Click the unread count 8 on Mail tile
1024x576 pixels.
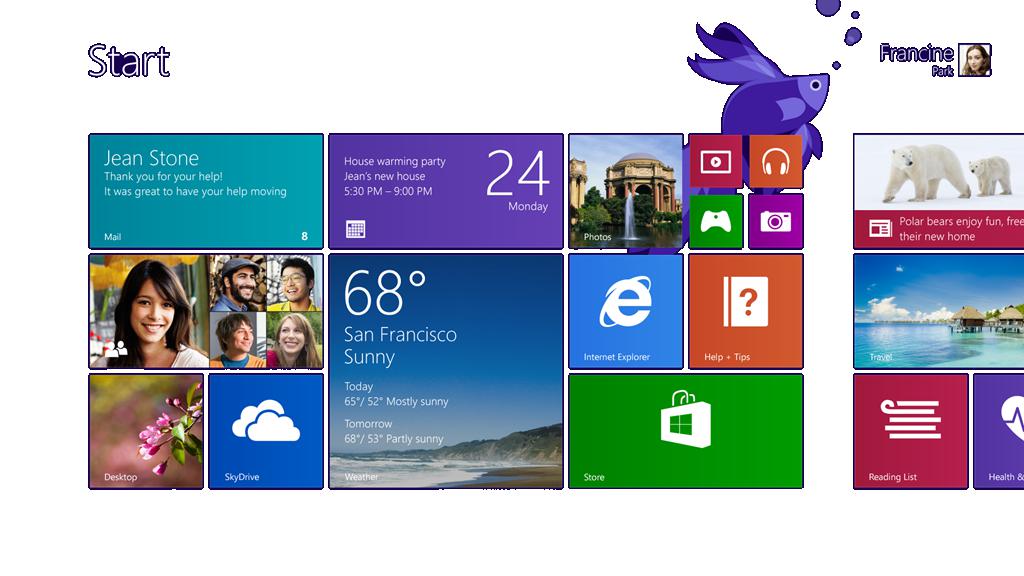pyautogui.click(x=304, y=236)
